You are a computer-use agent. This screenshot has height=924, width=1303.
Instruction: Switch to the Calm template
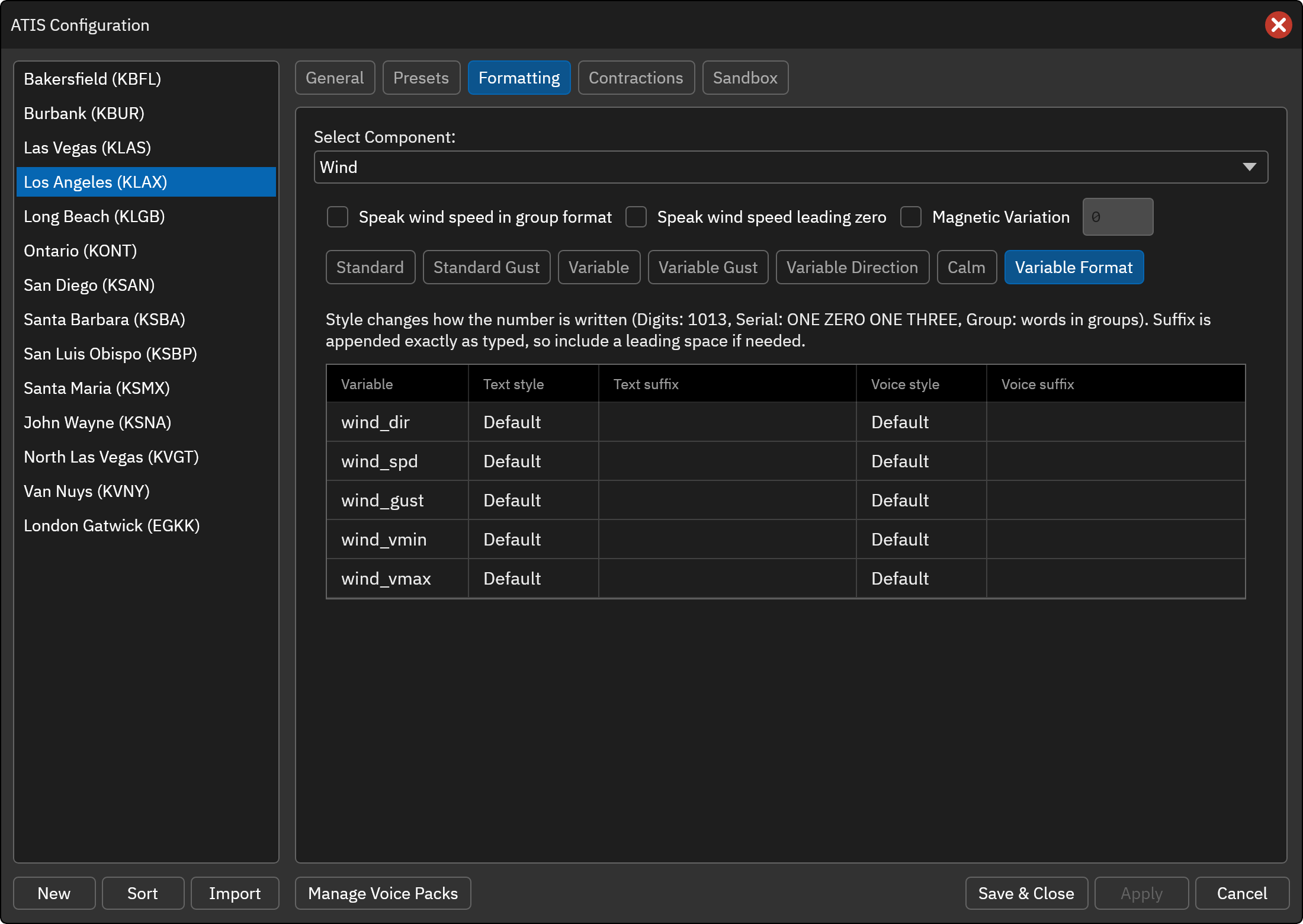[967, 267]
